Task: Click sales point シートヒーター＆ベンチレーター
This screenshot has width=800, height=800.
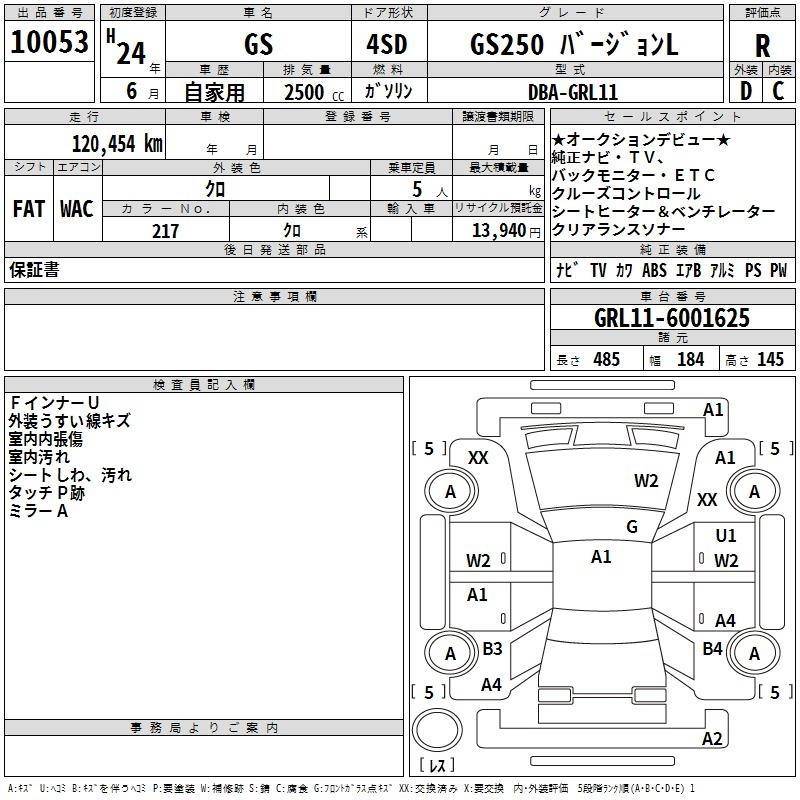Action: [x=663, y=211]
